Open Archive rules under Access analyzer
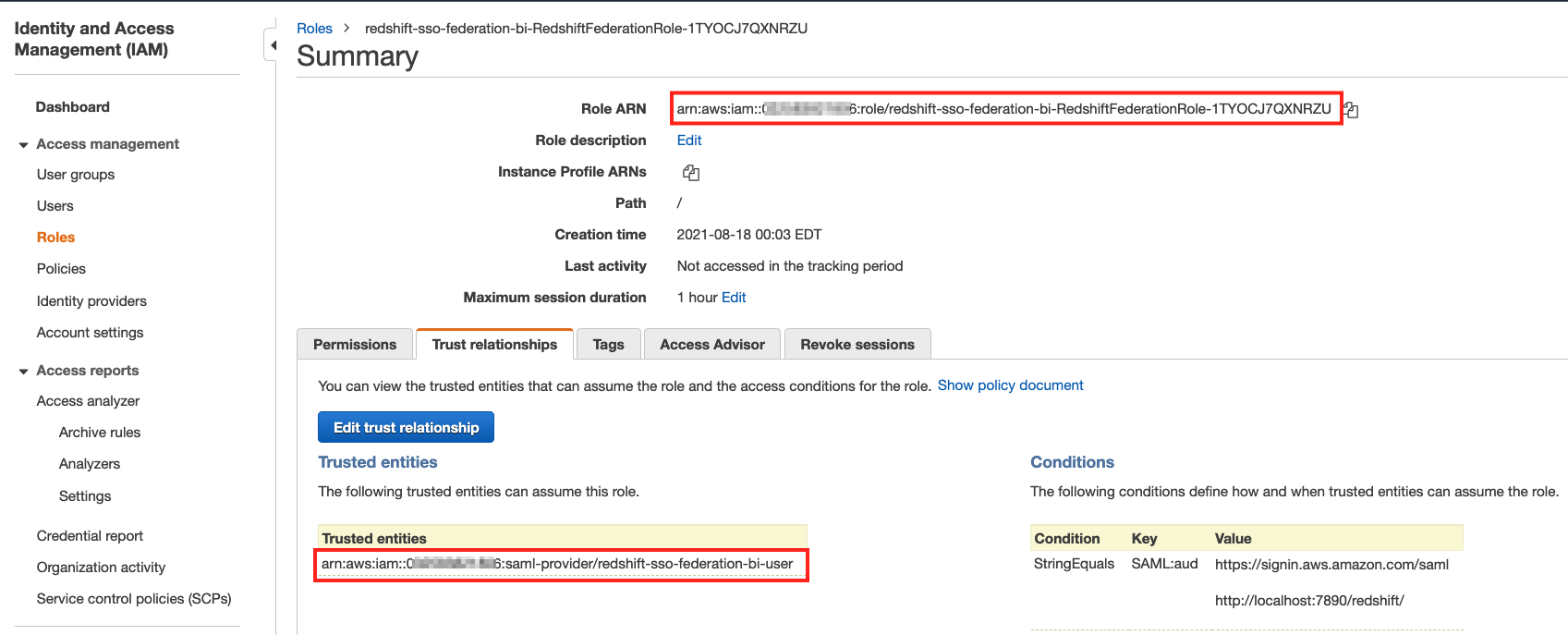Image resolution: width=1568 pixels, height=635 pixels. click(x=100, y=433)
